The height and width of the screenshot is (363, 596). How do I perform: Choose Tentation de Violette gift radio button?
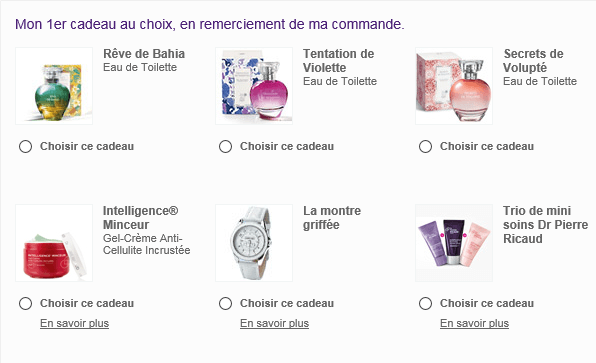tap(225, 146)
